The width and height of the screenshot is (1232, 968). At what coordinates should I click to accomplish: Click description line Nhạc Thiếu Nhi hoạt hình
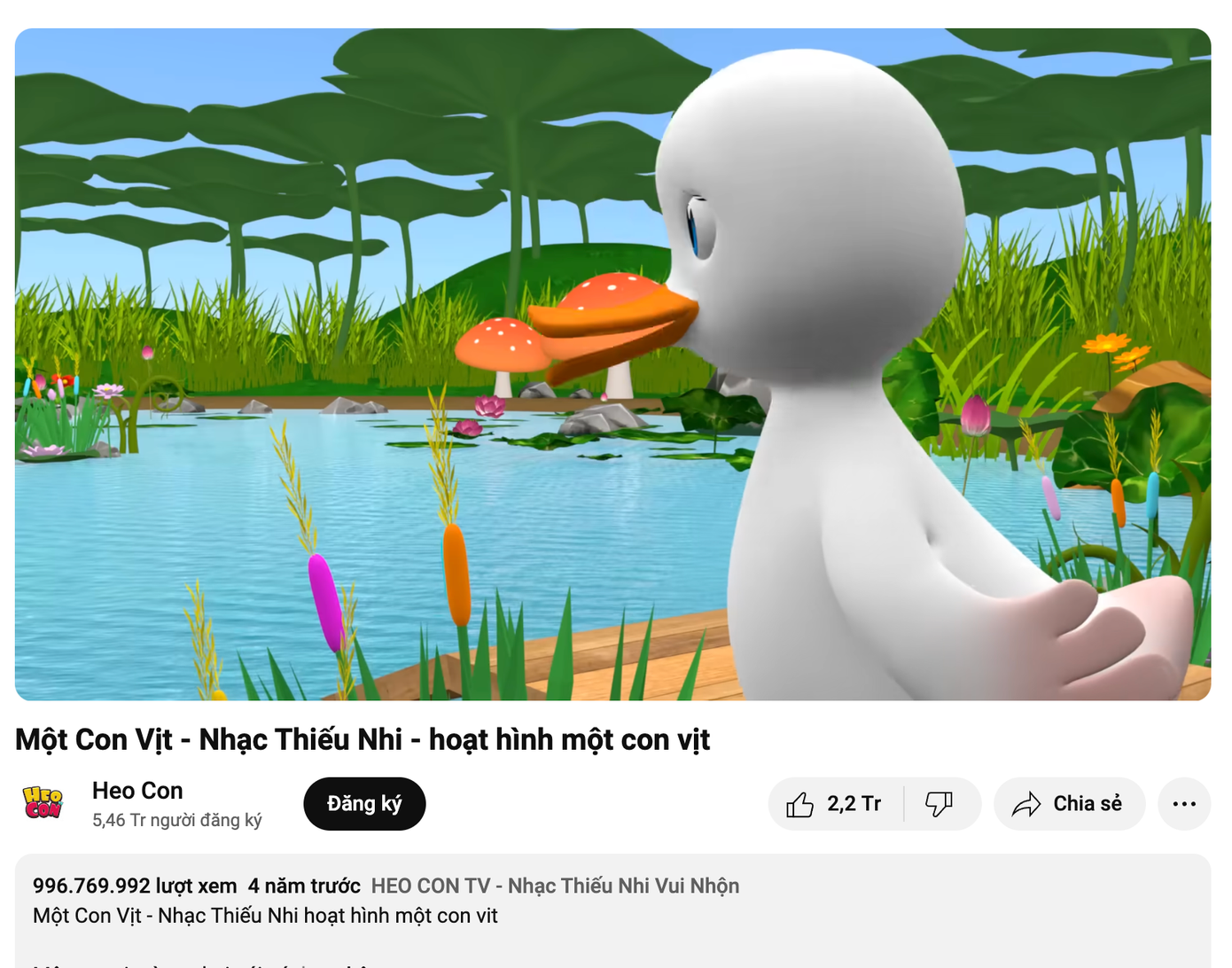coord(265,916)
